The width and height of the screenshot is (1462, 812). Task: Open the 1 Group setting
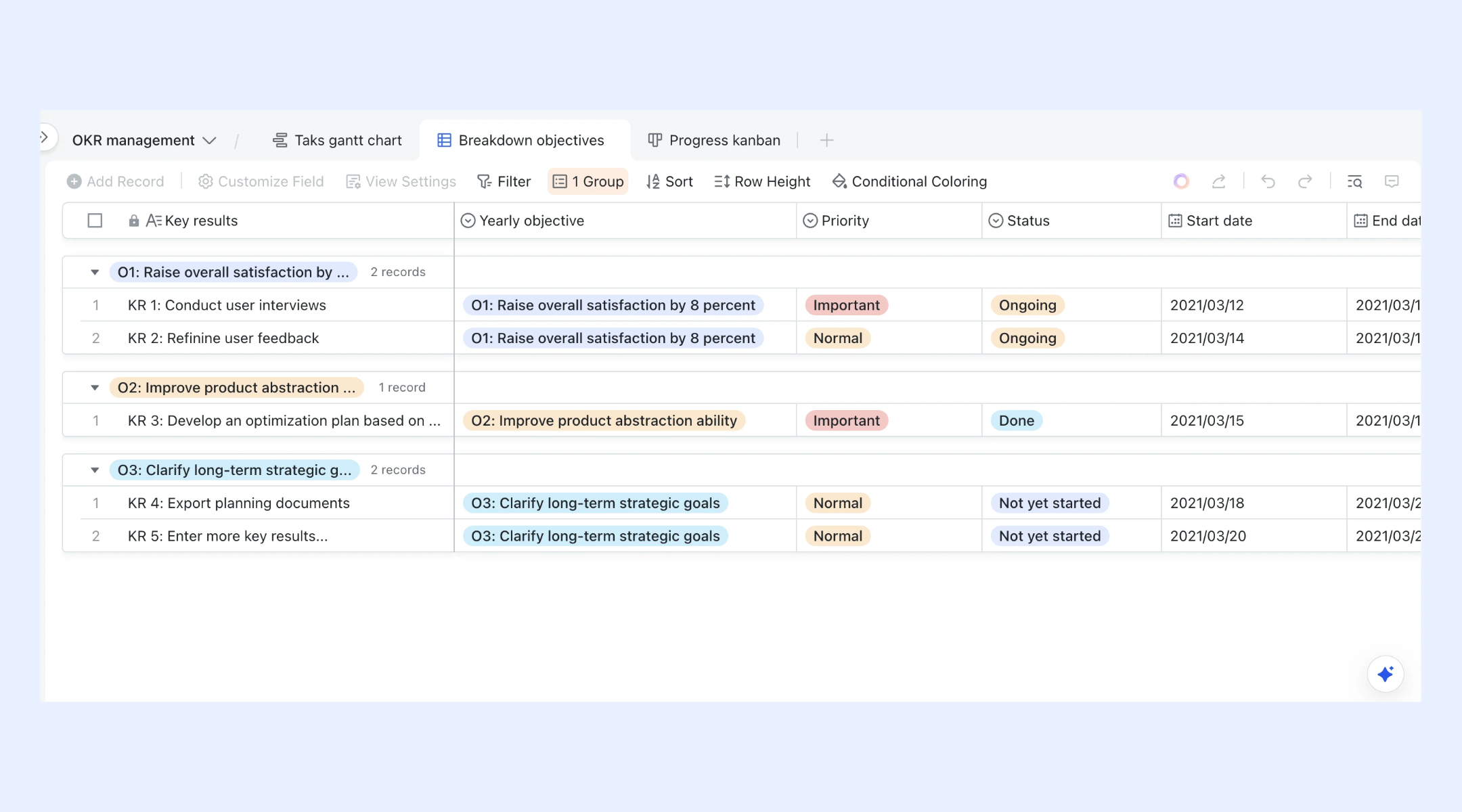click(588, 181)
